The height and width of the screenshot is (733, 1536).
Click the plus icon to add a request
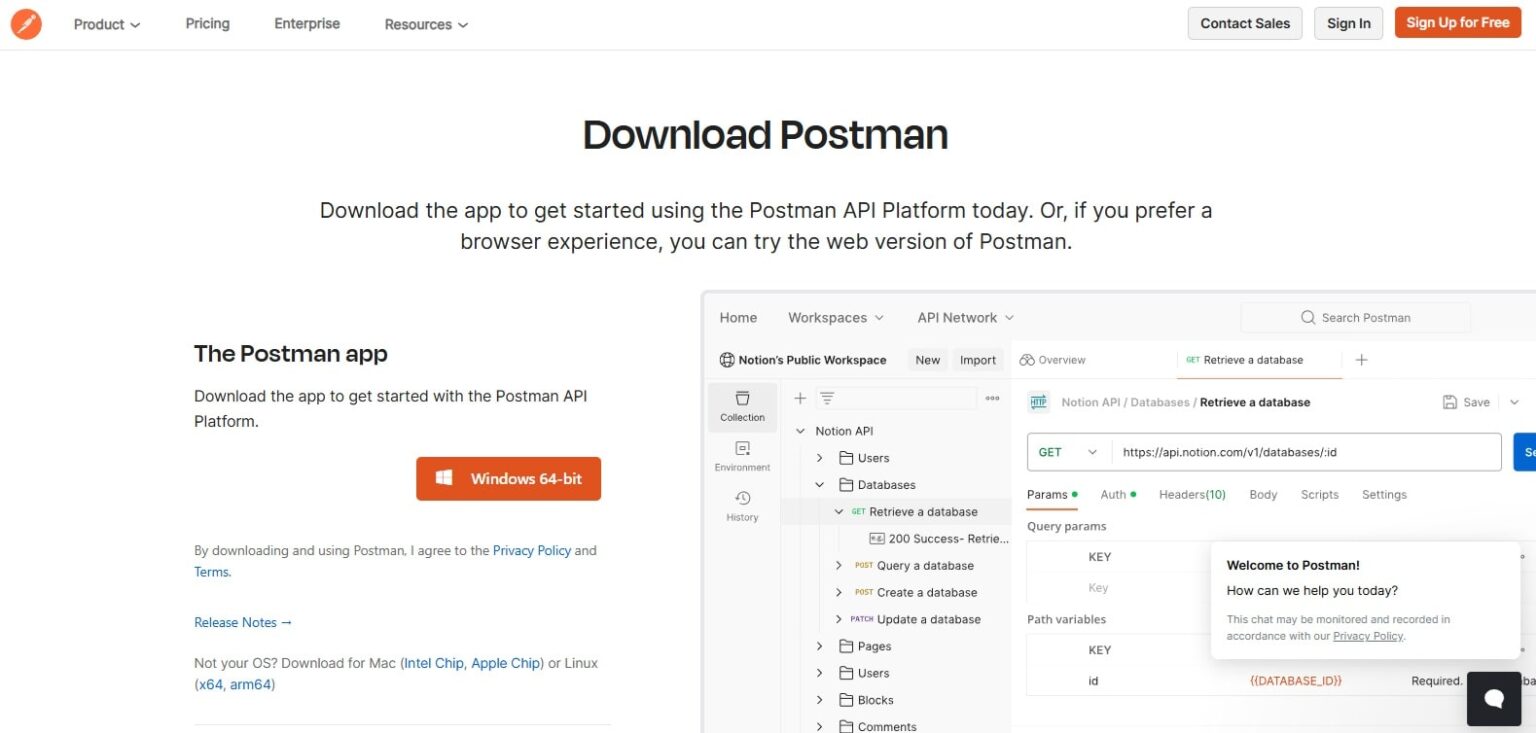tap(799, 397)
